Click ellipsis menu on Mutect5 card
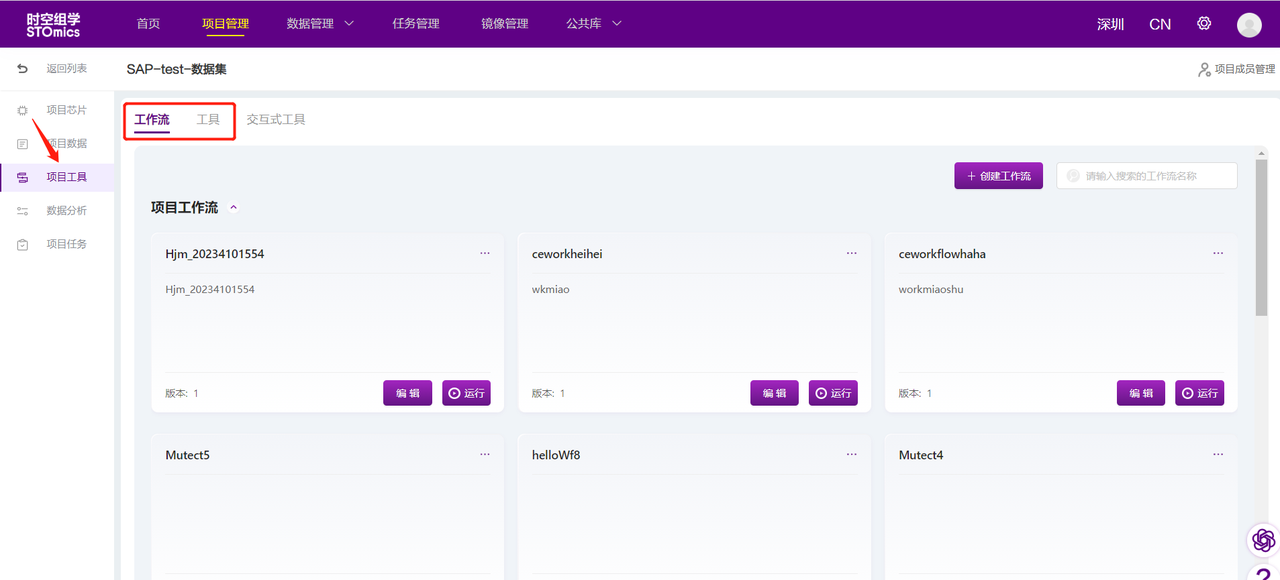 coord(485,455)
